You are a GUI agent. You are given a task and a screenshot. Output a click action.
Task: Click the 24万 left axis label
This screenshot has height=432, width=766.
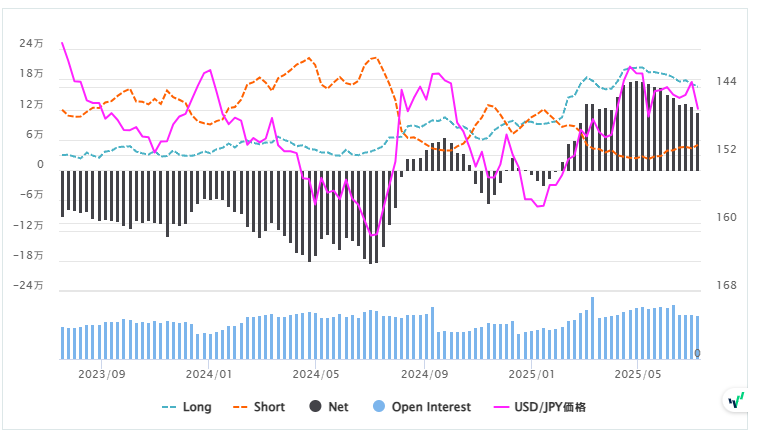click(30, 44)
